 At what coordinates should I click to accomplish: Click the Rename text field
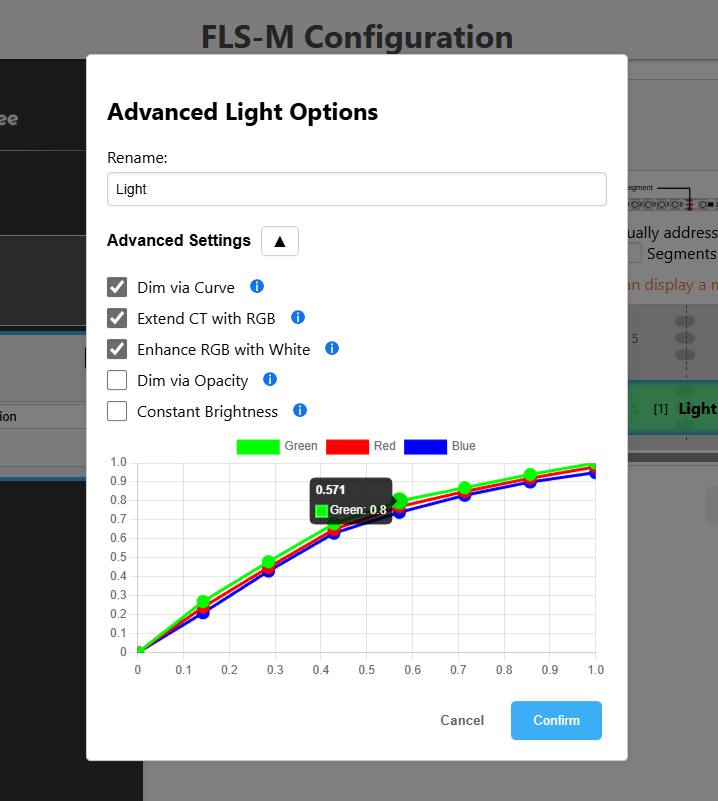point(357,189)
